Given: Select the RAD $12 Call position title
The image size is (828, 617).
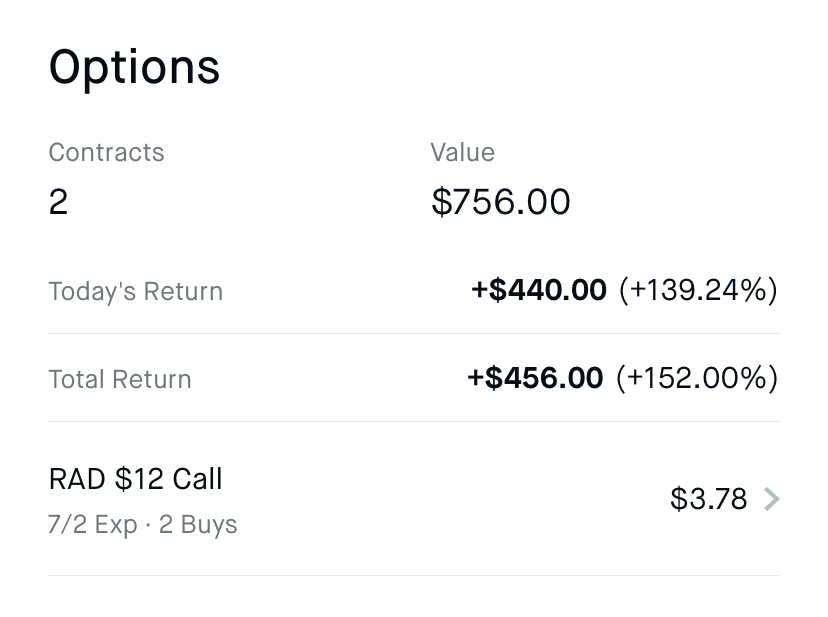Looking at the screenshot, I should point(135,479).
